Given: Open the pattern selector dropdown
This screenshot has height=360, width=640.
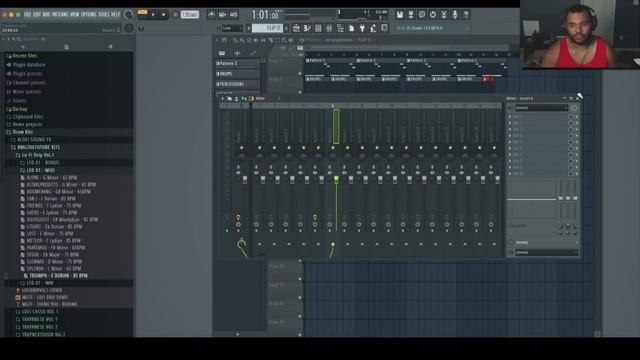Looking at the screenshot, I should (x=267, y=28).
